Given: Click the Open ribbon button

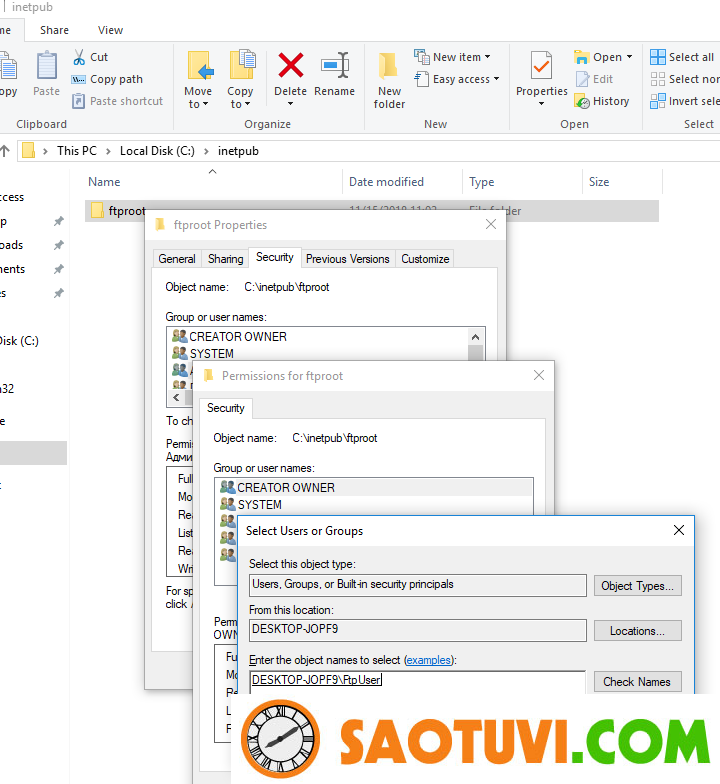Looking at the screenshot, I should 598,57.
